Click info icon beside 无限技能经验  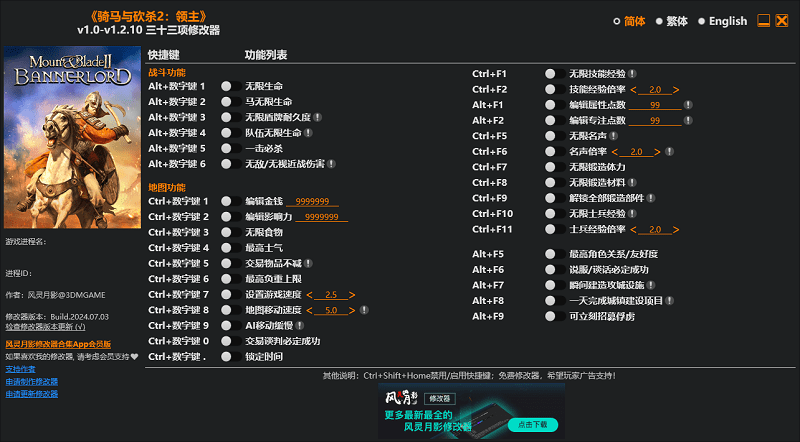(632, 74)
